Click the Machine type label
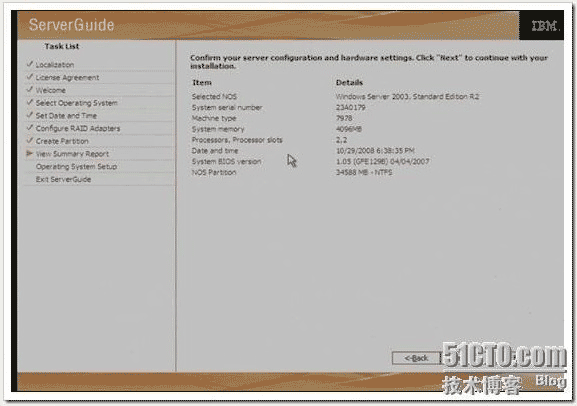 point(214,118)
